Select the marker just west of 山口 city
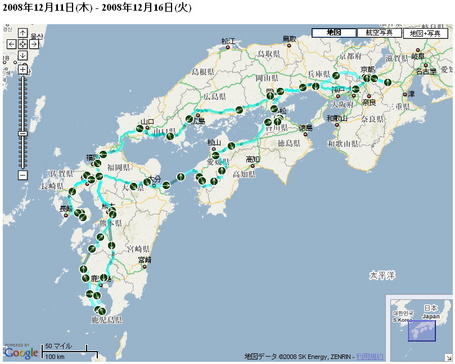Viewport: 455px width, 364px height. coord(139,129)
